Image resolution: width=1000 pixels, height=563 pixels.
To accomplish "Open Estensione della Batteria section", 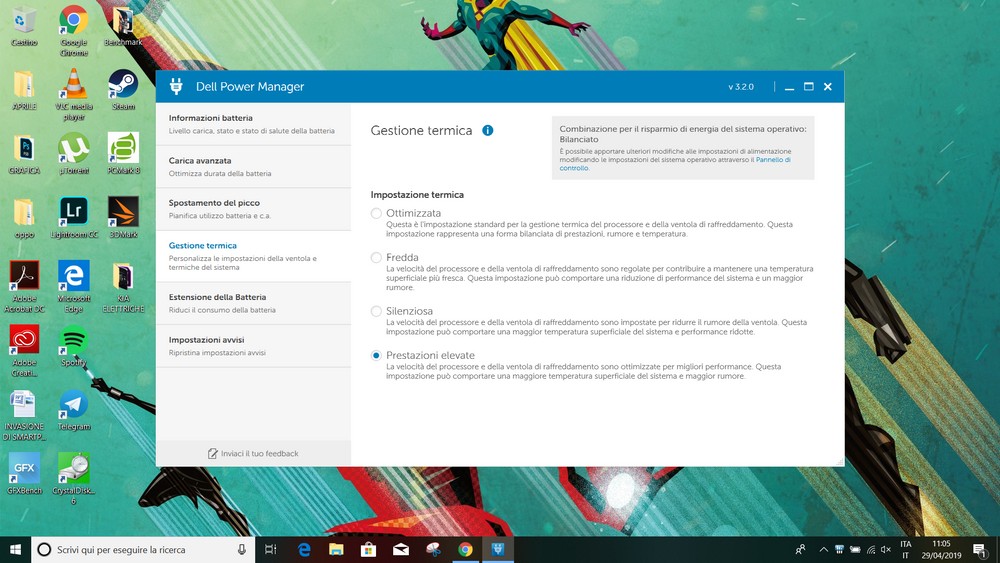I will [x=253, y=303].
